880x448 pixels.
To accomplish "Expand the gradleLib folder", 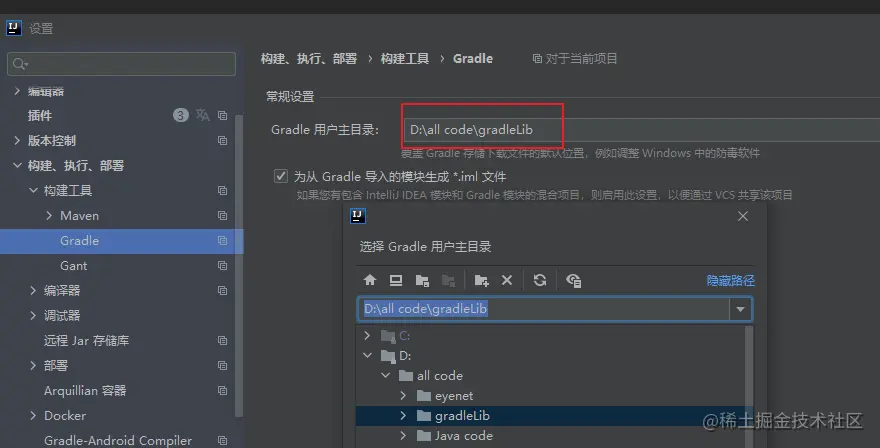I will click(403, 415).
